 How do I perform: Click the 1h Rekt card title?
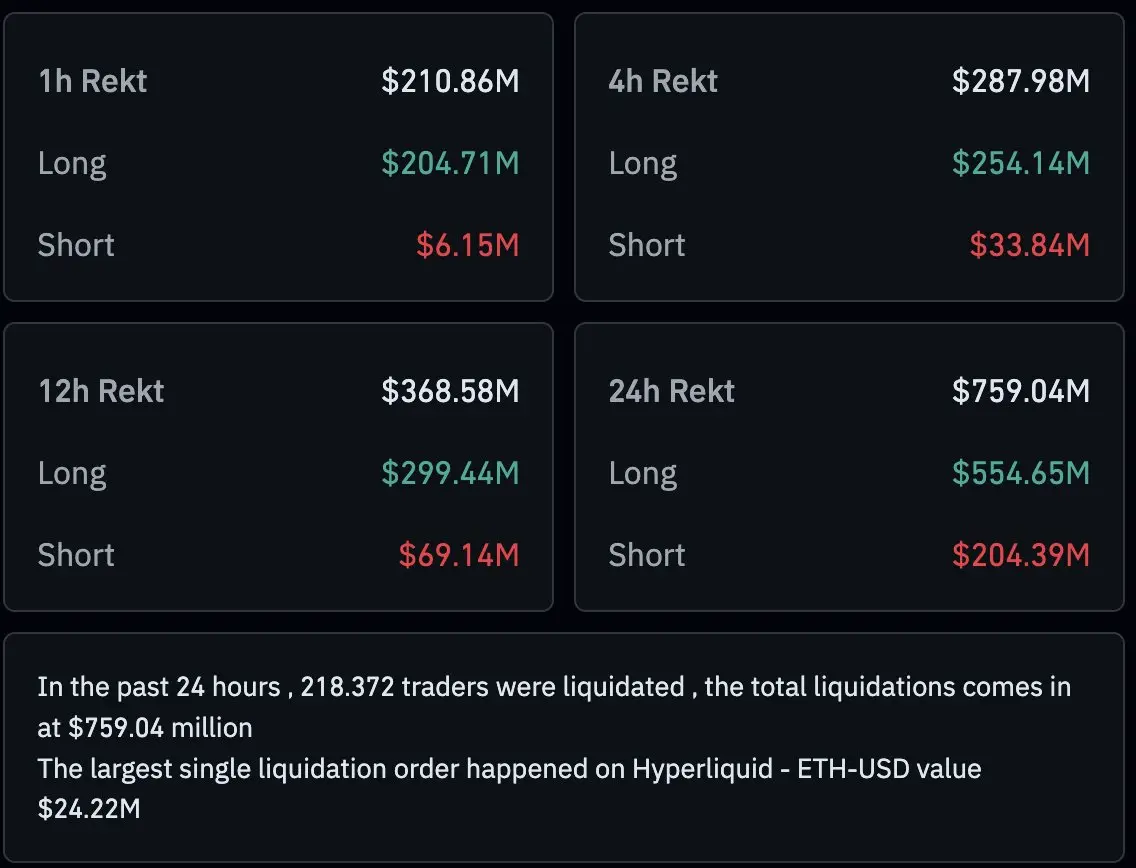pyautogui.click(x=92, y=81)
